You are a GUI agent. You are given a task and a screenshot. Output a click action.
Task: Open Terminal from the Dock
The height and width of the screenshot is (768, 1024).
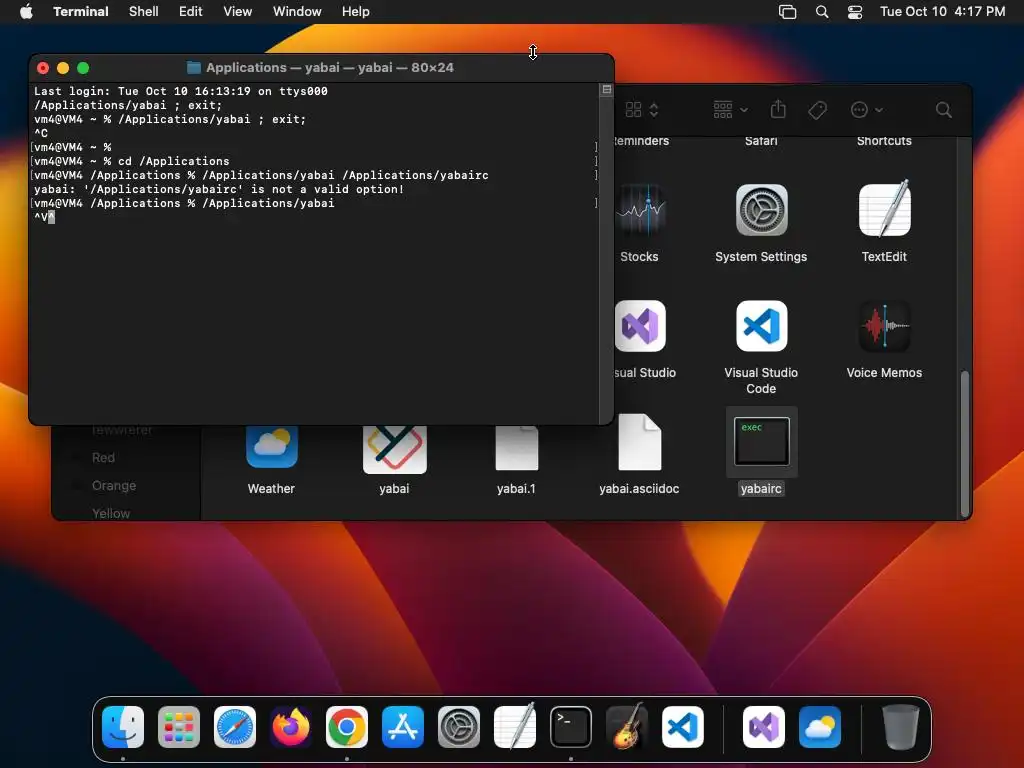(x=571, y=727)
